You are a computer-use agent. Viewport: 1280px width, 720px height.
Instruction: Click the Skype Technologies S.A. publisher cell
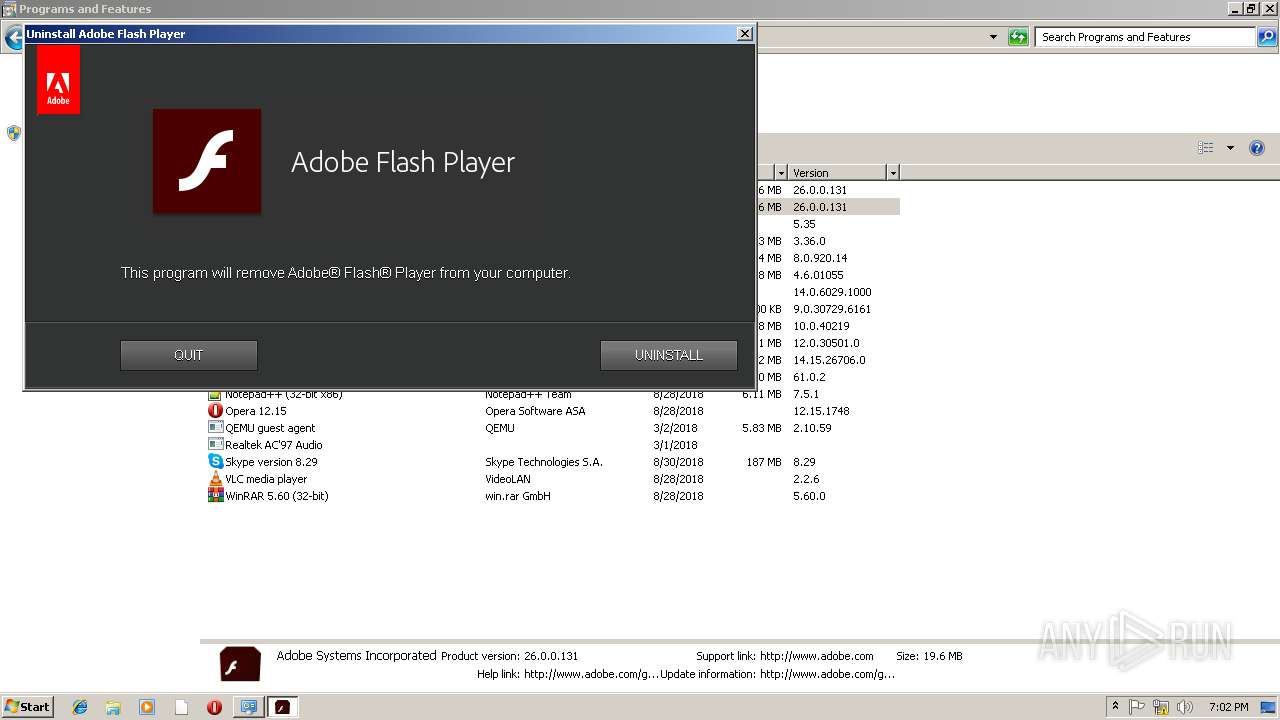tap(544, 462)
